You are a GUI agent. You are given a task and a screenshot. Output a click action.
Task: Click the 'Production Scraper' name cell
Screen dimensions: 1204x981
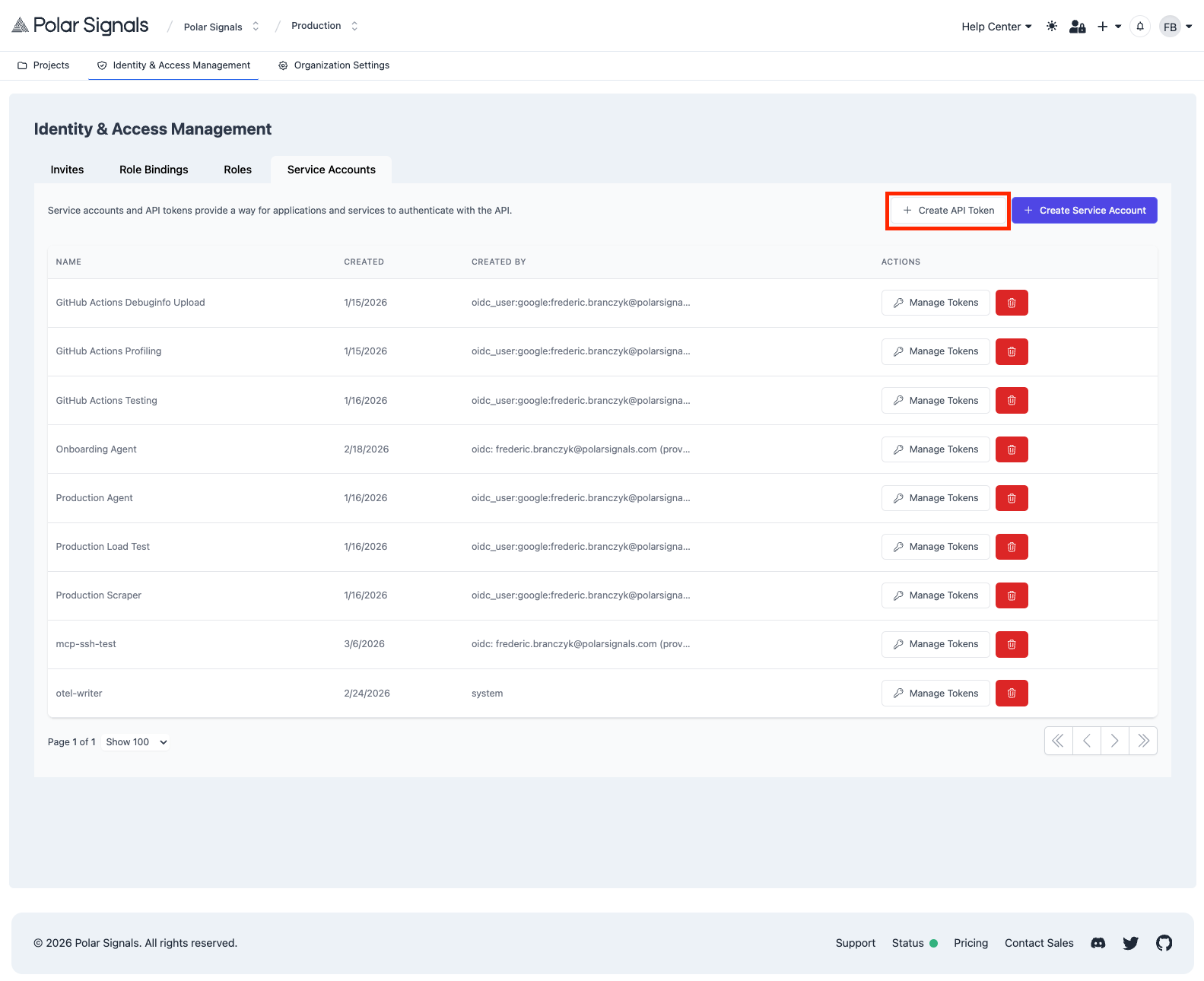coord(99,595)
